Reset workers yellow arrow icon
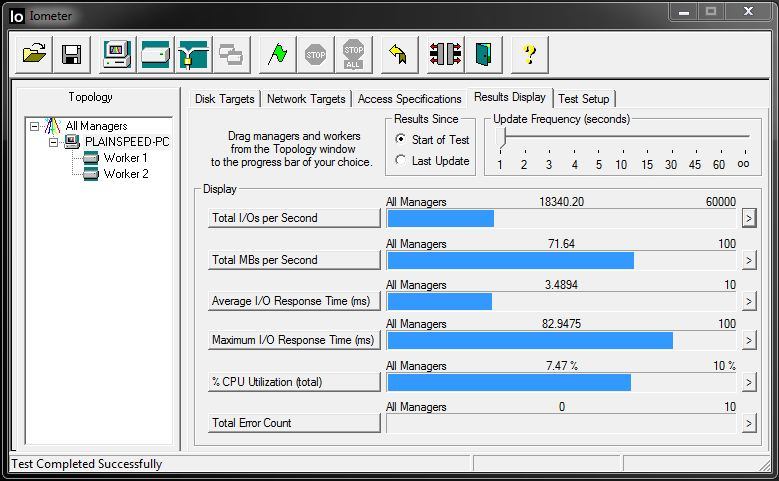Screen dimensions: 779x481 [399, 54]
